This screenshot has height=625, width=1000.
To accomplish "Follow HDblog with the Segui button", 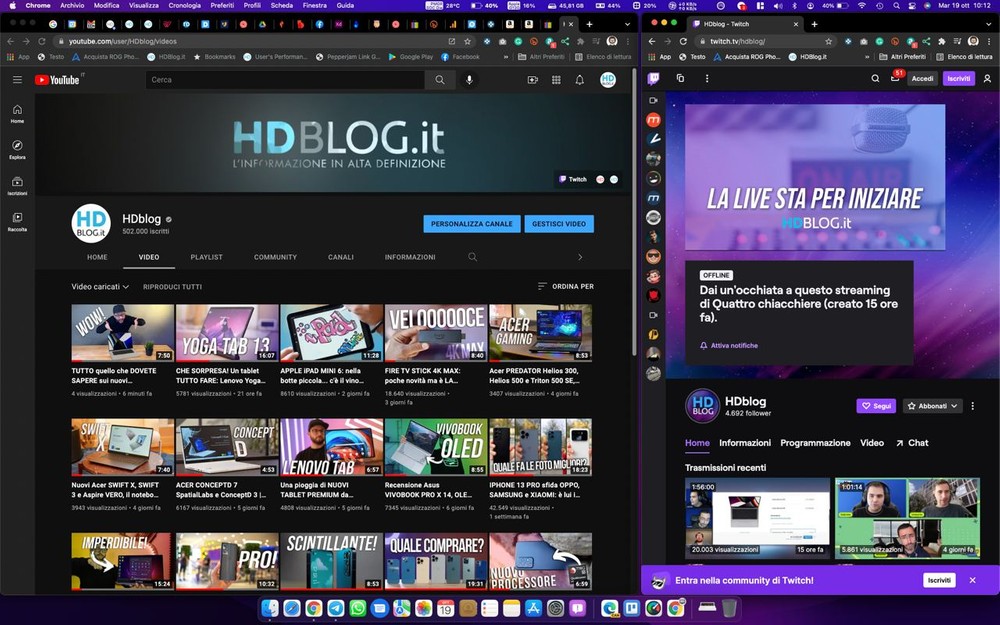I will (x=876, y=406).
